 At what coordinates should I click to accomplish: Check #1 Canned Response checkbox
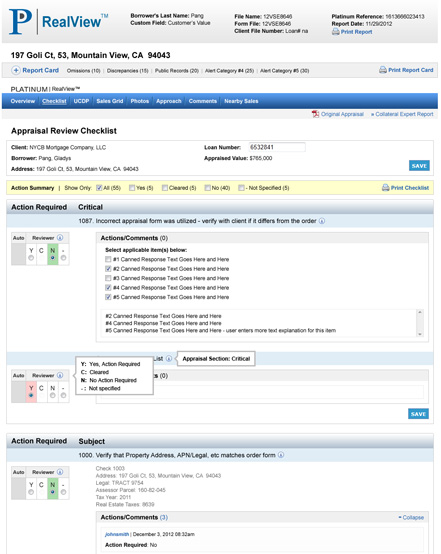[108, 259]
